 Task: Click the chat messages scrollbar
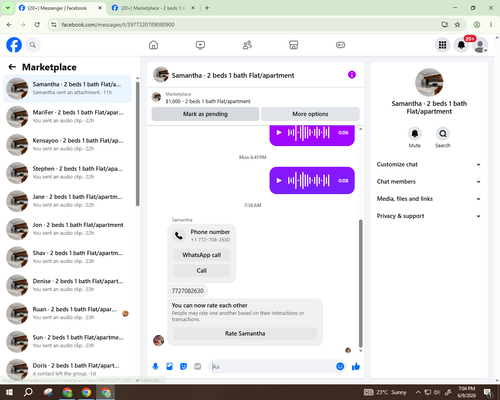coord(360,283)
